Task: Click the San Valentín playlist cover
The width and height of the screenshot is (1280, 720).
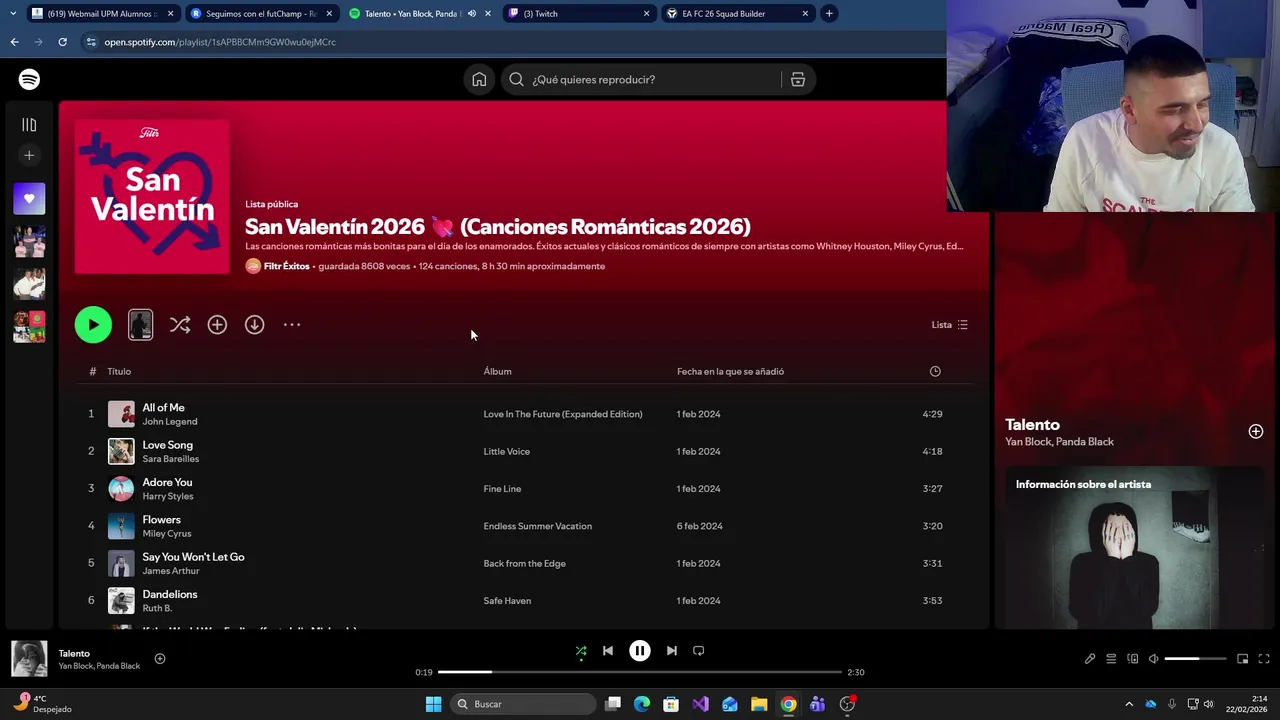Action: click(x=152, y=196)
